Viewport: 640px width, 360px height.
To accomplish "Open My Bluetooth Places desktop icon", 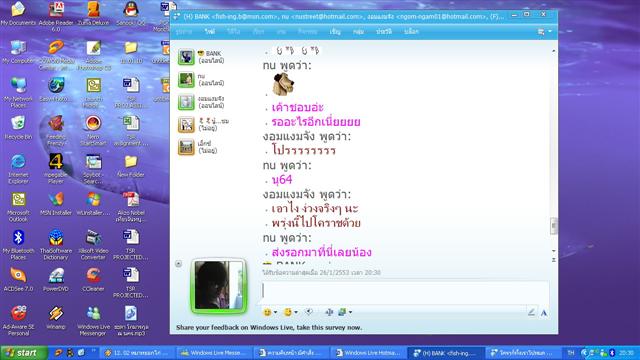I will pyautogui.click(x=18, y=245).
